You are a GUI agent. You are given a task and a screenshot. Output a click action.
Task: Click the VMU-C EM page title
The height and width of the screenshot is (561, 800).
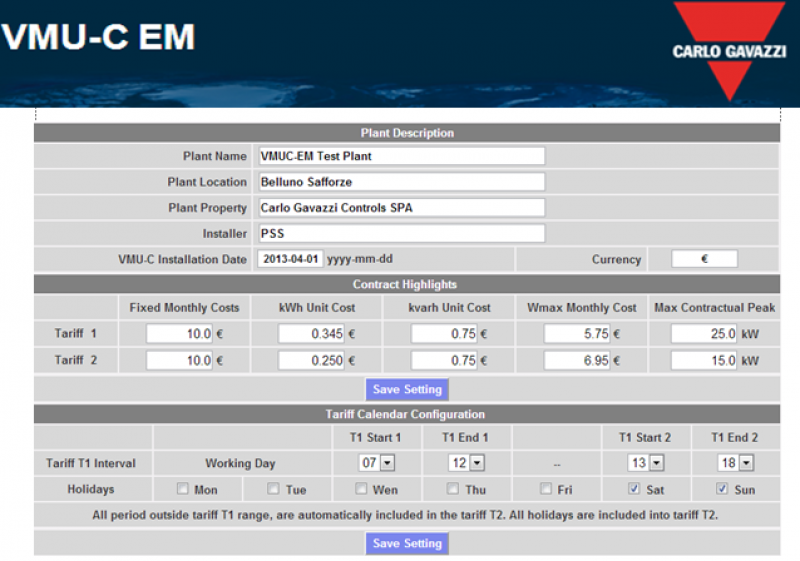coord(98,37)
